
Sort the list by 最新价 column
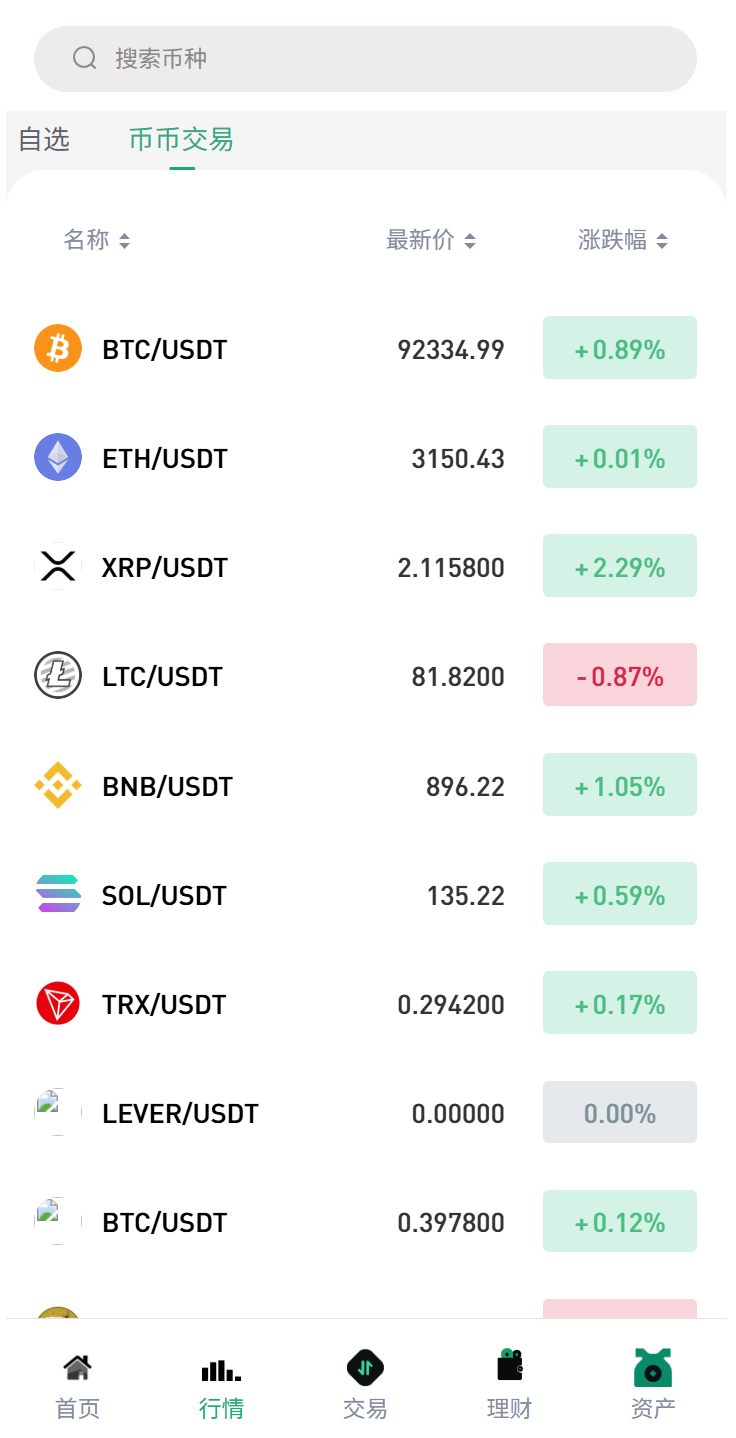coord(431,240)
